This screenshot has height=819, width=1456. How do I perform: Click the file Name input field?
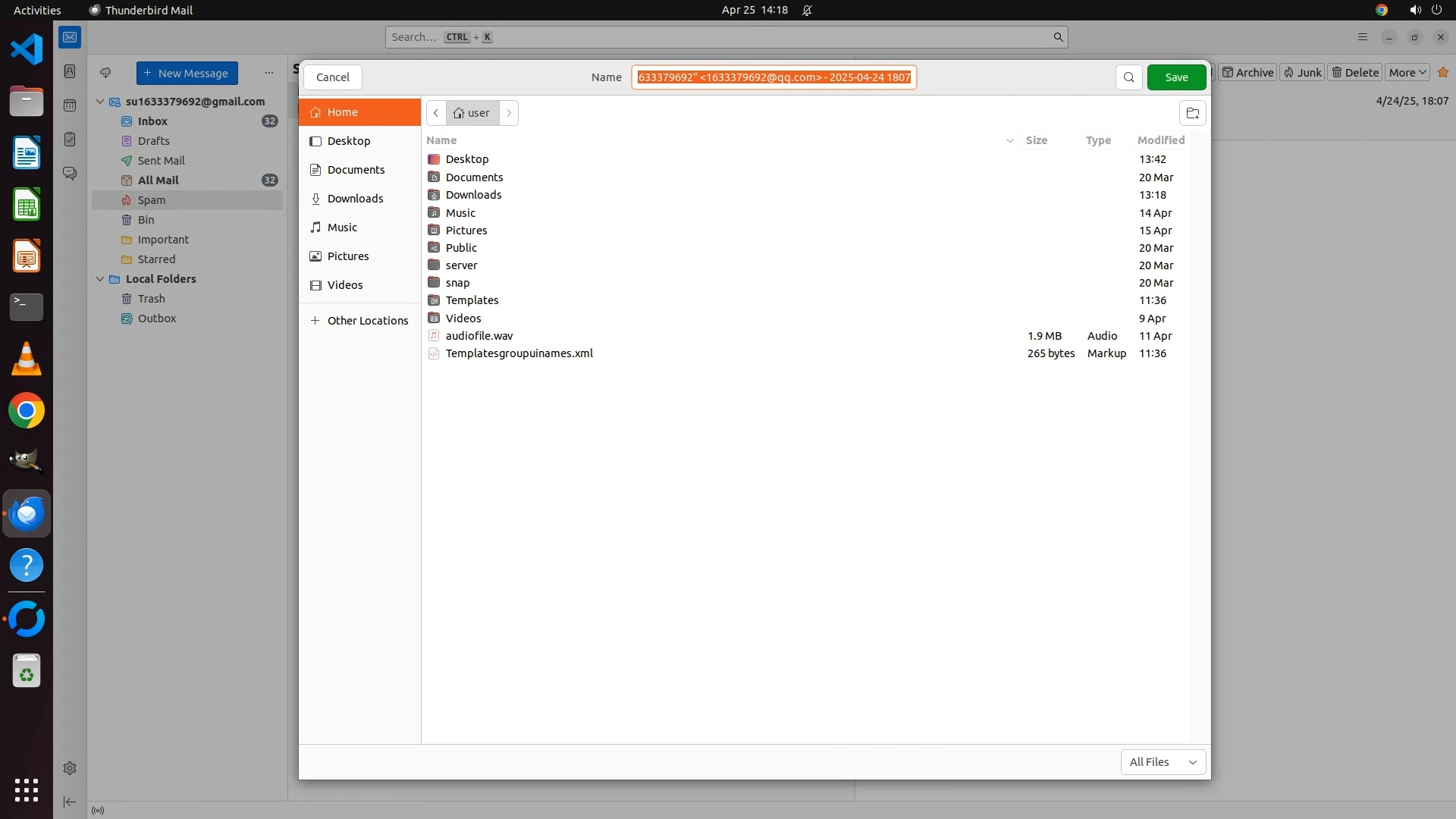[773, 77]
